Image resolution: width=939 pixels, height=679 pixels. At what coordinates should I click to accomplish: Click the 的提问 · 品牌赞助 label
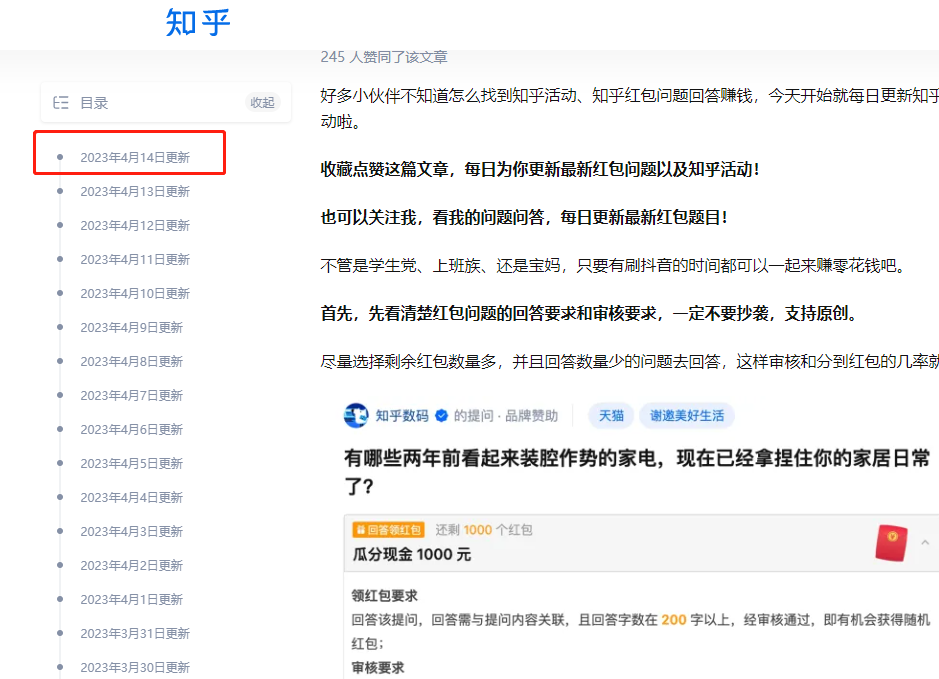(x=506, y=416)
